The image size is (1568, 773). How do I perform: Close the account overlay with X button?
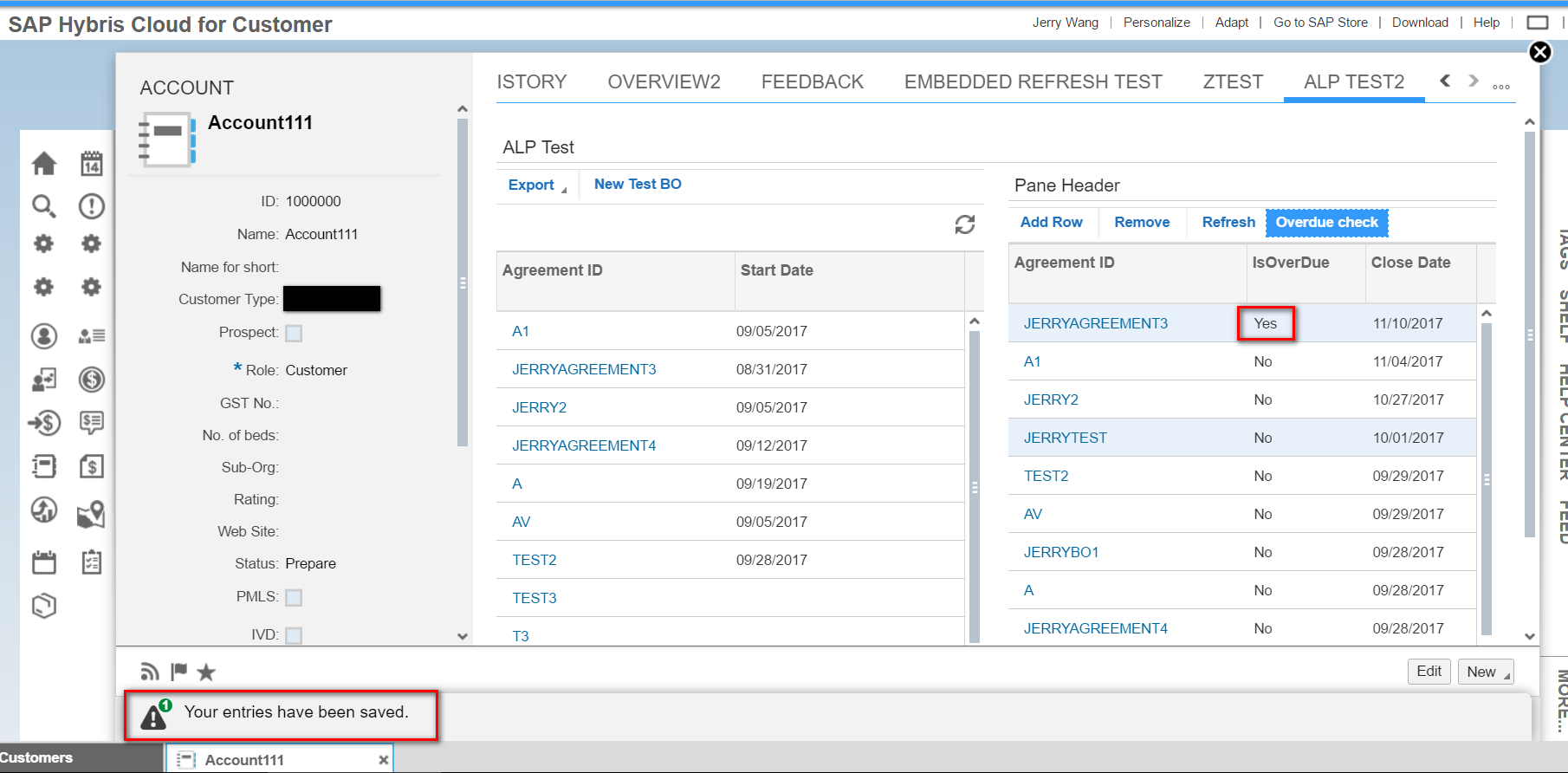click(1540, 53)
